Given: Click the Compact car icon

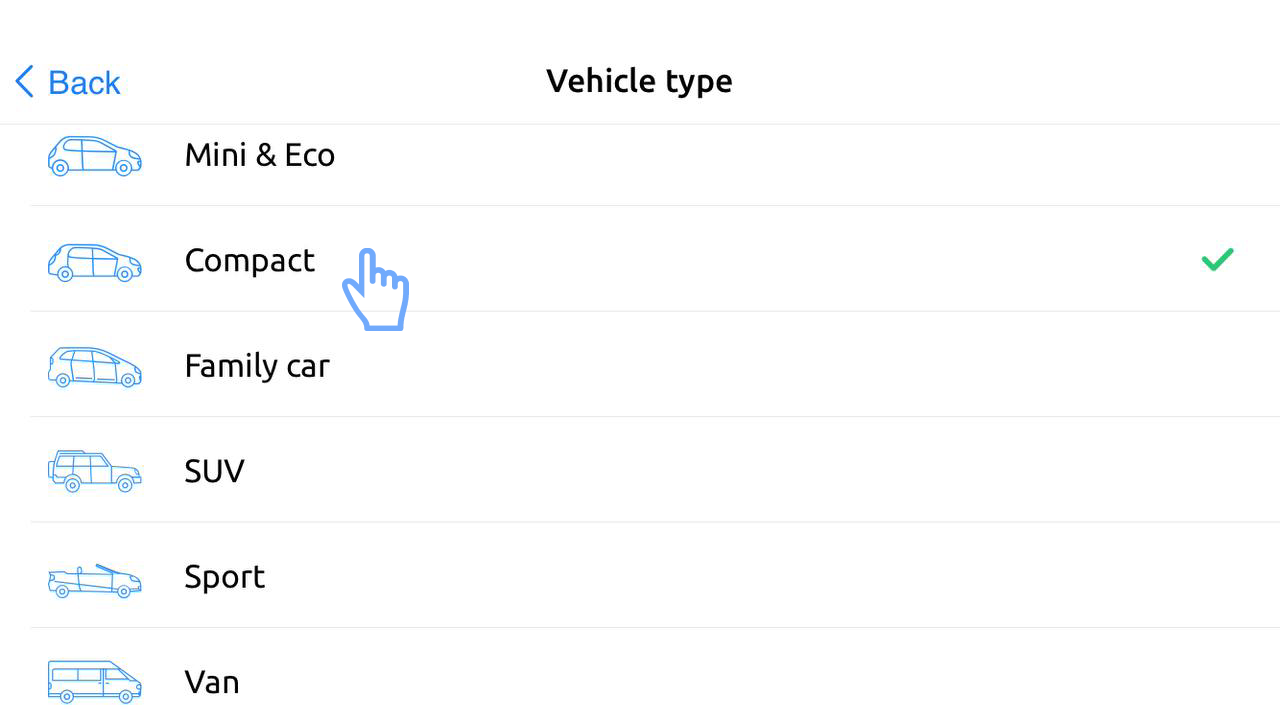Looking at the screenshot, I should point(94,262).
